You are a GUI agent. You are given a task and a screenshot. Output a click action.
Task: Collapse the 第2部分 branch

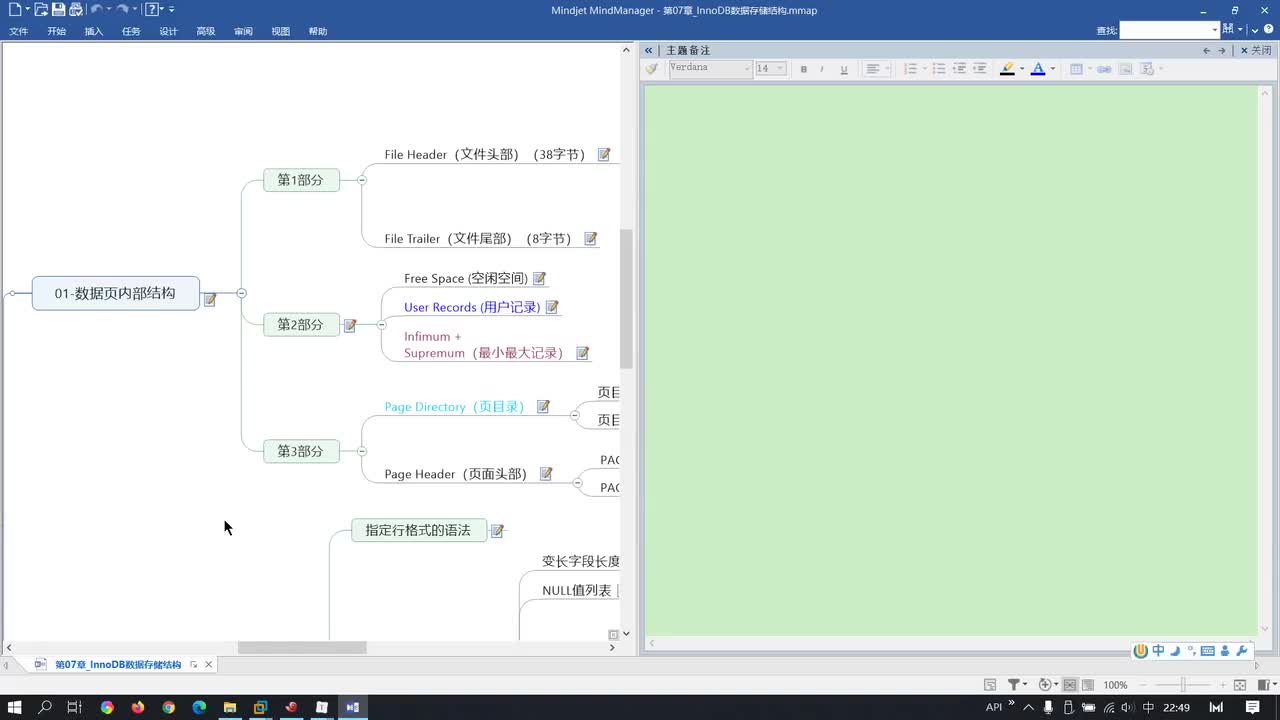point(382,325)
